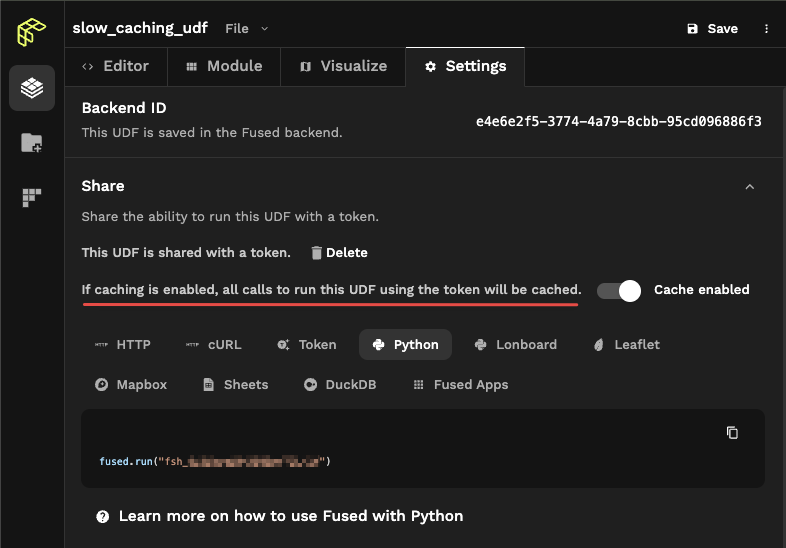The height and width of the screenshot is (548, 786).
Task: Switch to the Editor tab
Action: [x=116, y=66]
